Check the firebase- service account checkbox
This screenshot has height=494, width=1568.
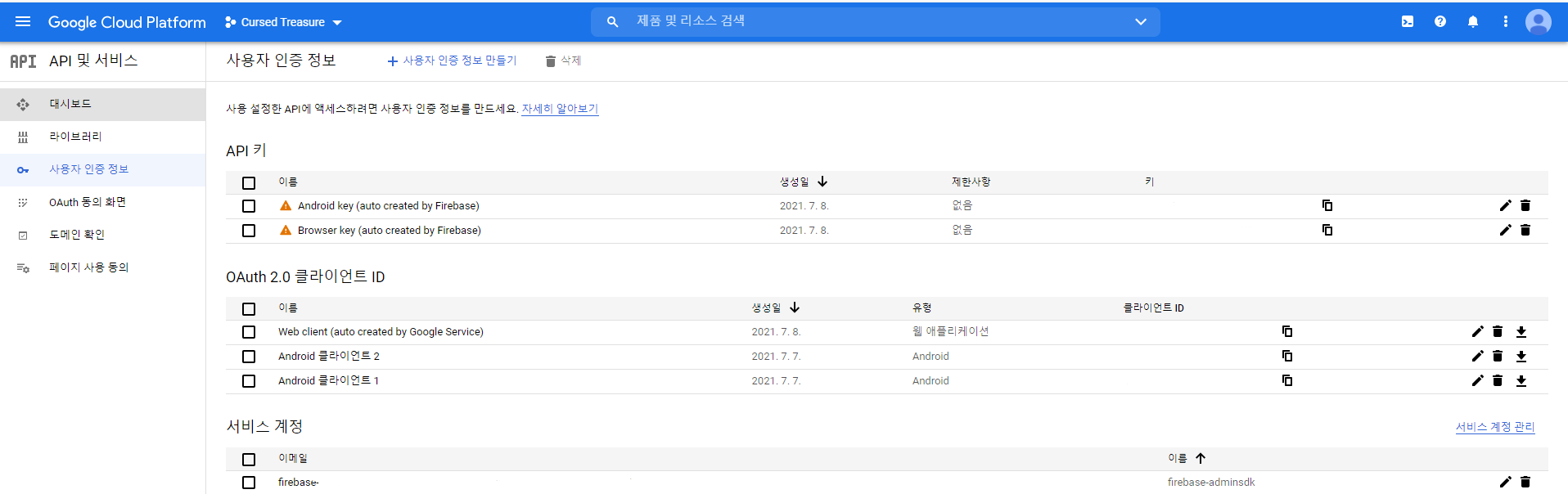pos(249,483)
